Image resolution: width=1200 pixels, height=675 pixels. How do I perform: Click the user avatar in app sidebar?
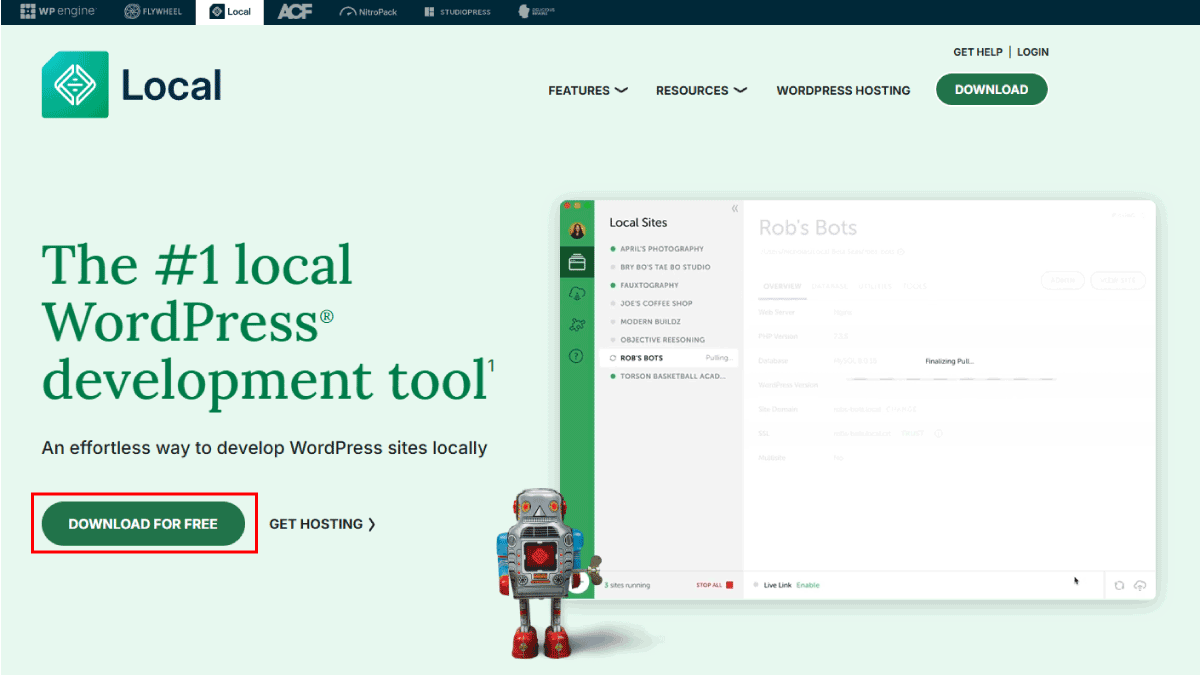pos(577,231)
